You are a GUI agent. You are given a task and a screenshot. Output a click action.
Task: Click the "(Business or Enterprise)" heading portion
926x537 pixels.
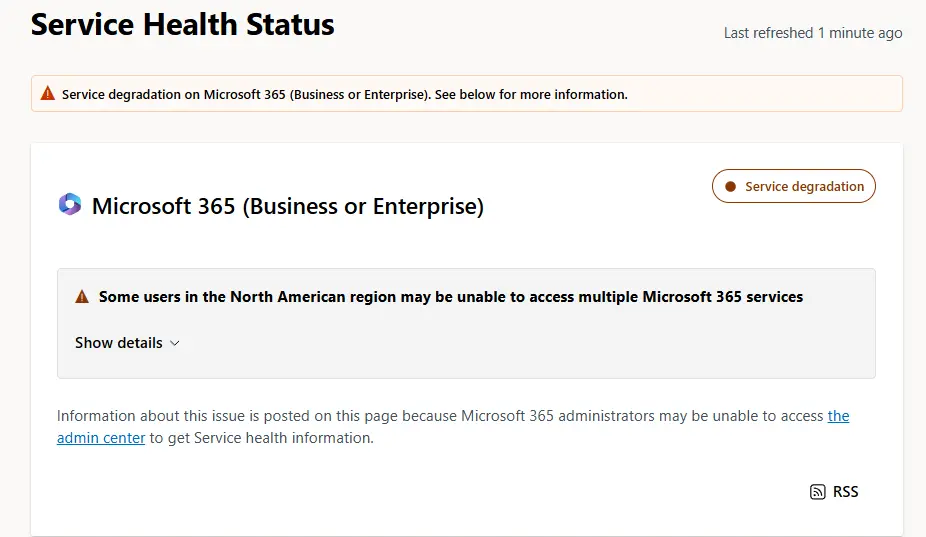click(x=364, y=207)
